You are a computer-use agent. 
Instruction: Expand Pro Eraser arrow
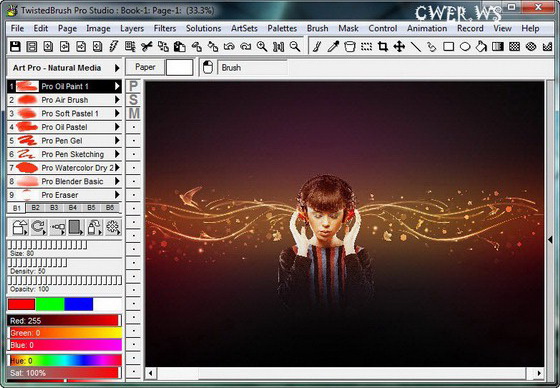pos(117,195)
